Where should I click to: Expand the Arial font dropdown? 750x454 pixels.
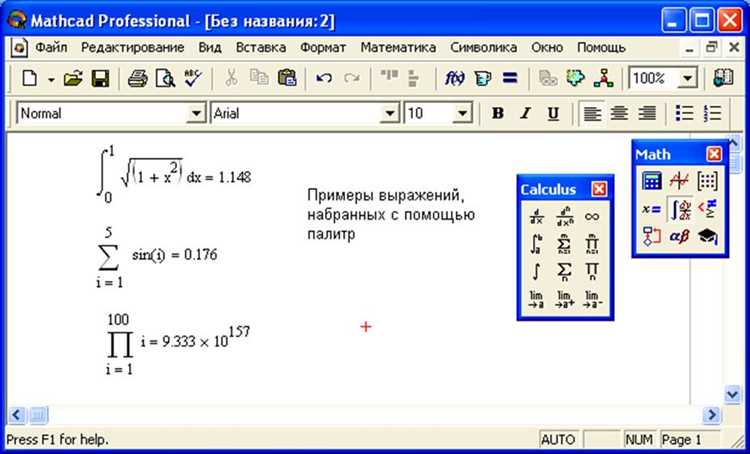[x=390, y=113]
